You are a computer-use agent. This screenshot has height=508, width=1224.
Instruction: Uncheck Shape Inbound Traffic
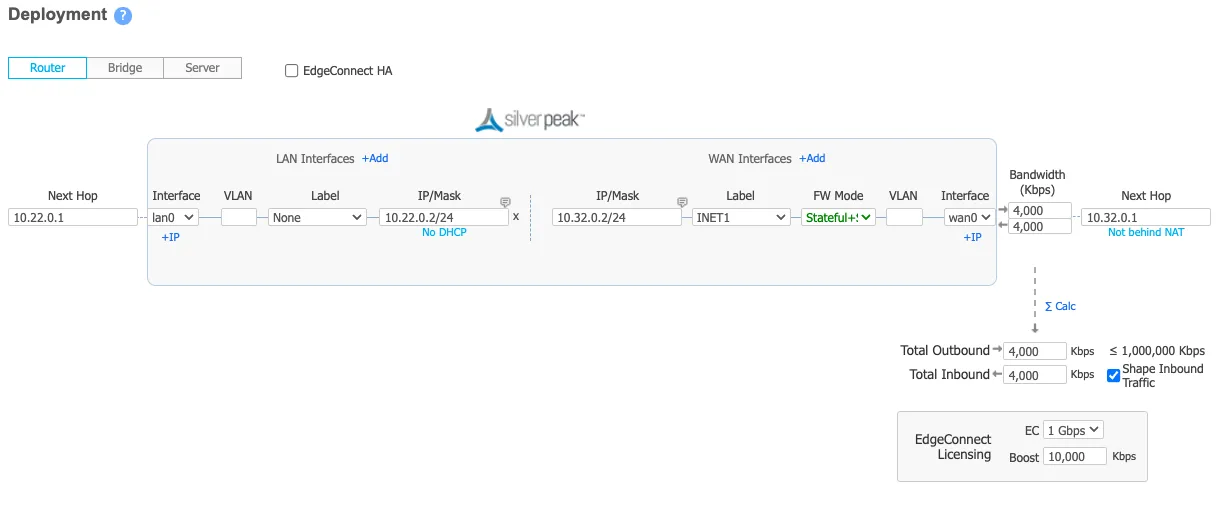point(1113,375)
